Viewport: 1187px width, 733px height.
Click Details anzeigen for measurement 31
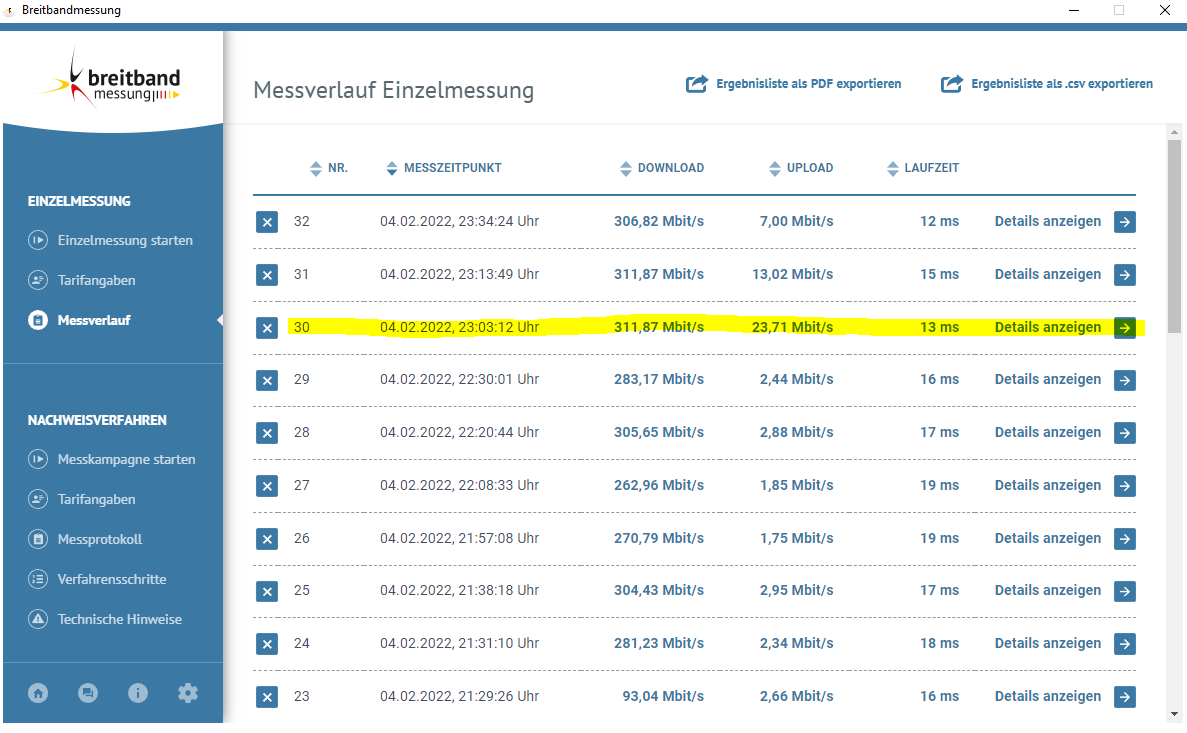(x=1048, y=274)
